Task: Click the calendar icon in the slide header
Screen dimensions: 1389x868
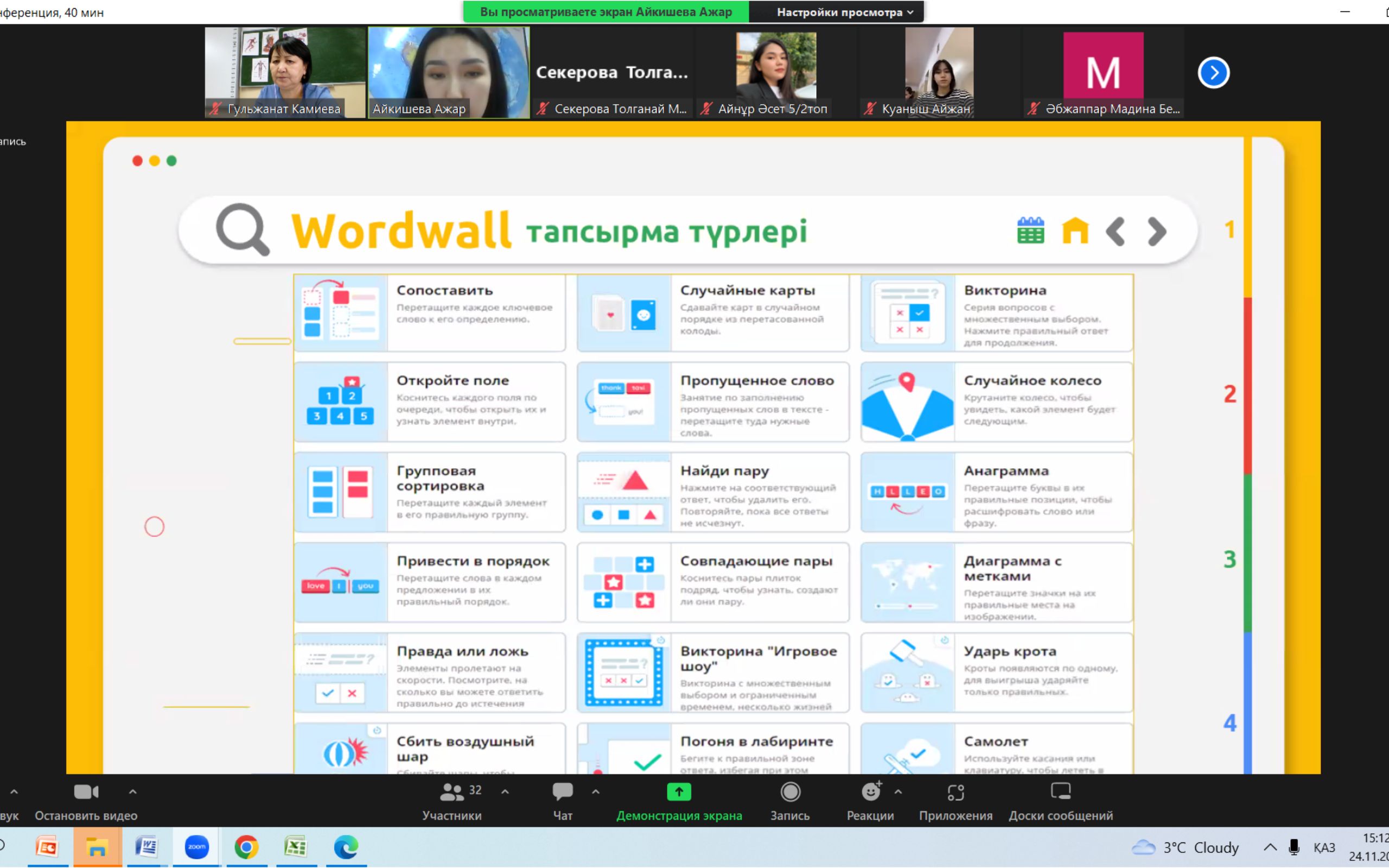Action: [1030, 231]
